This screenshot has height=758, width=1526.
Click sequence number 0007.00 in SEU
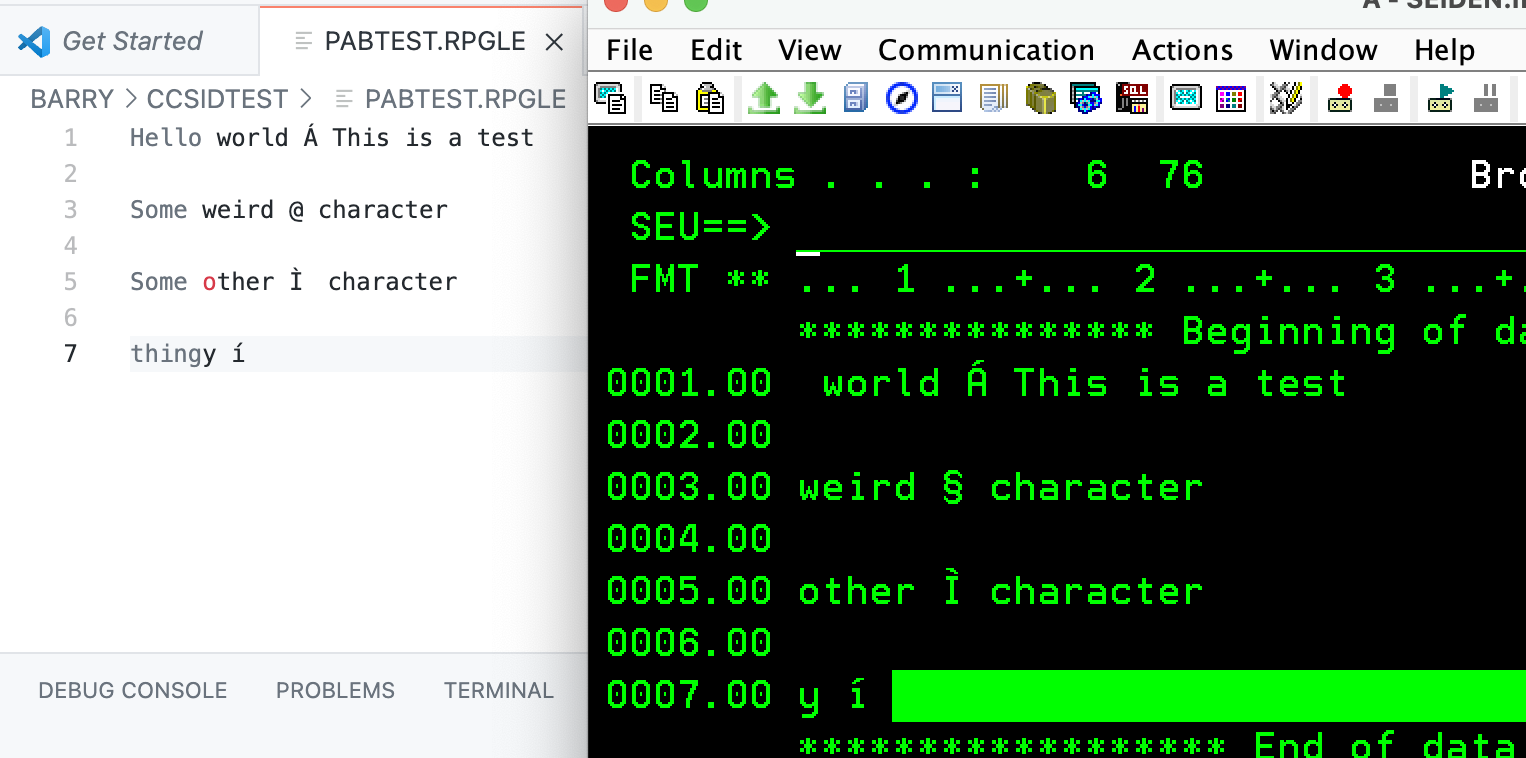(689, 695)
